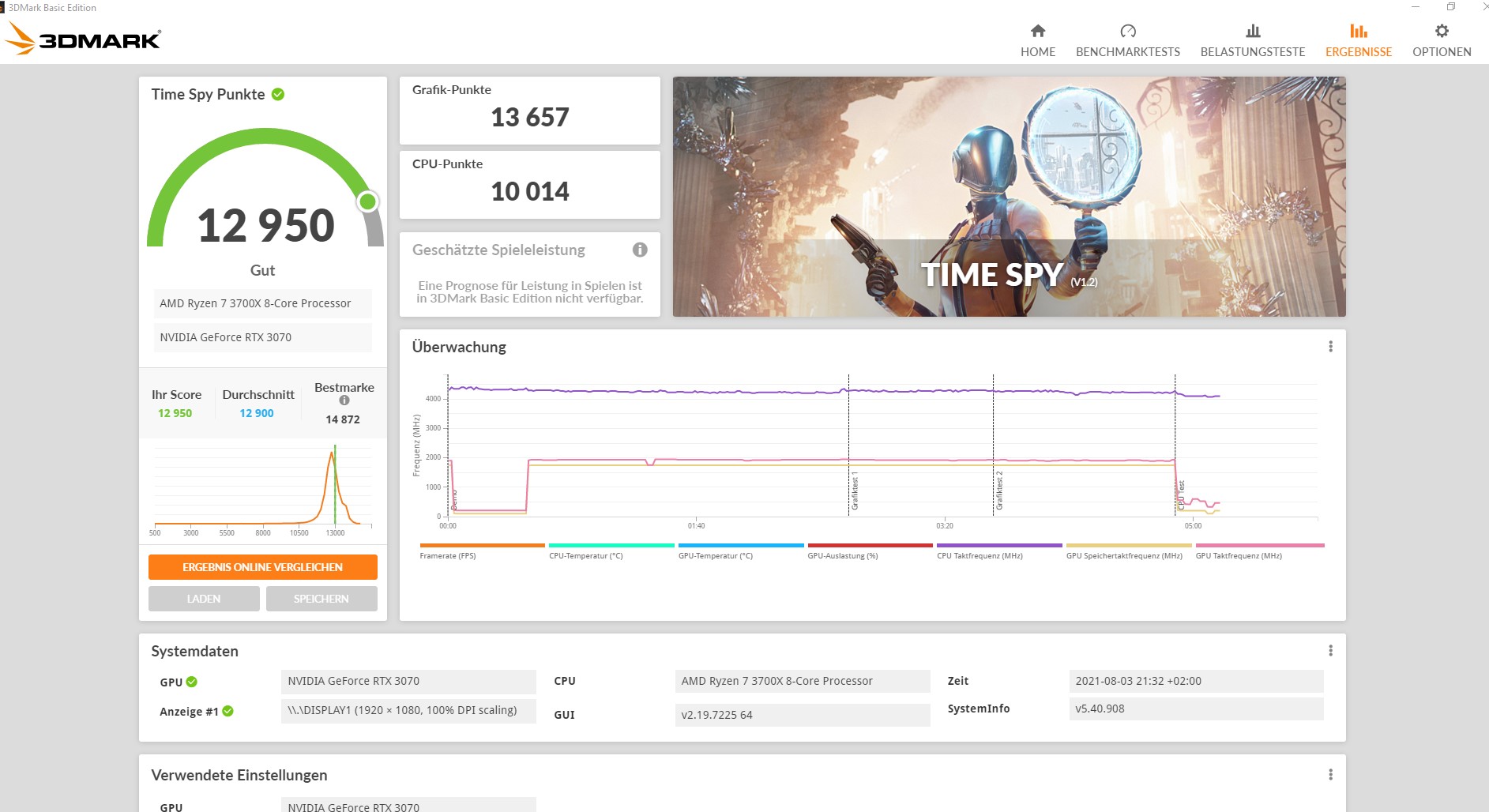Open the Verwendete Einstellungen options menu
This screenshot has width=1489, height=812.
[1331, 775]
